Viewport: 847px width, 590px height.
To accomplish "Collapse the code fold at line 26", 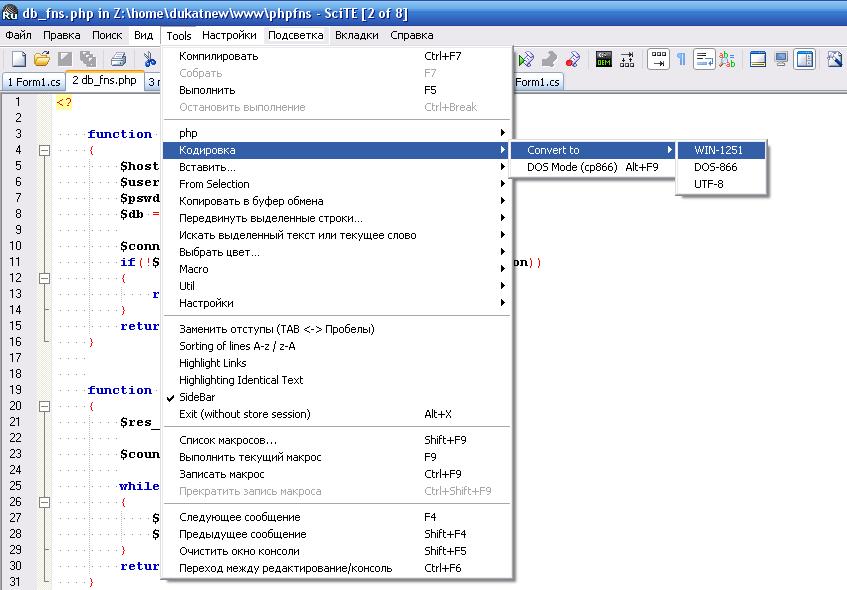I will (x=45, y=502).
